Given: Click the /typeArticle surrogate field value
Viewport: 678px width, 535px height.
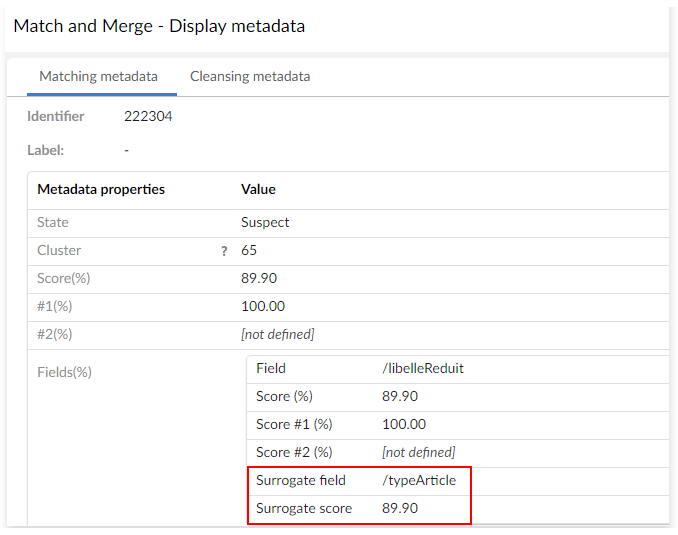Looking at the screenshot, I should tap(419, 480).
